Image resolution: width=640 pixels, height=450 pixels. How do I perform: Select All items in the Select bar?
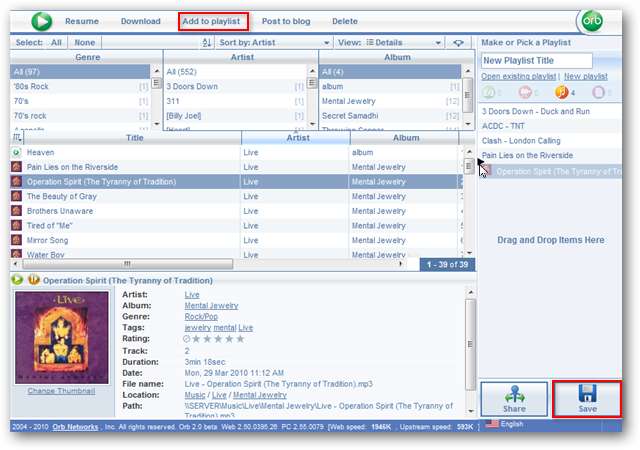point(56,43)
